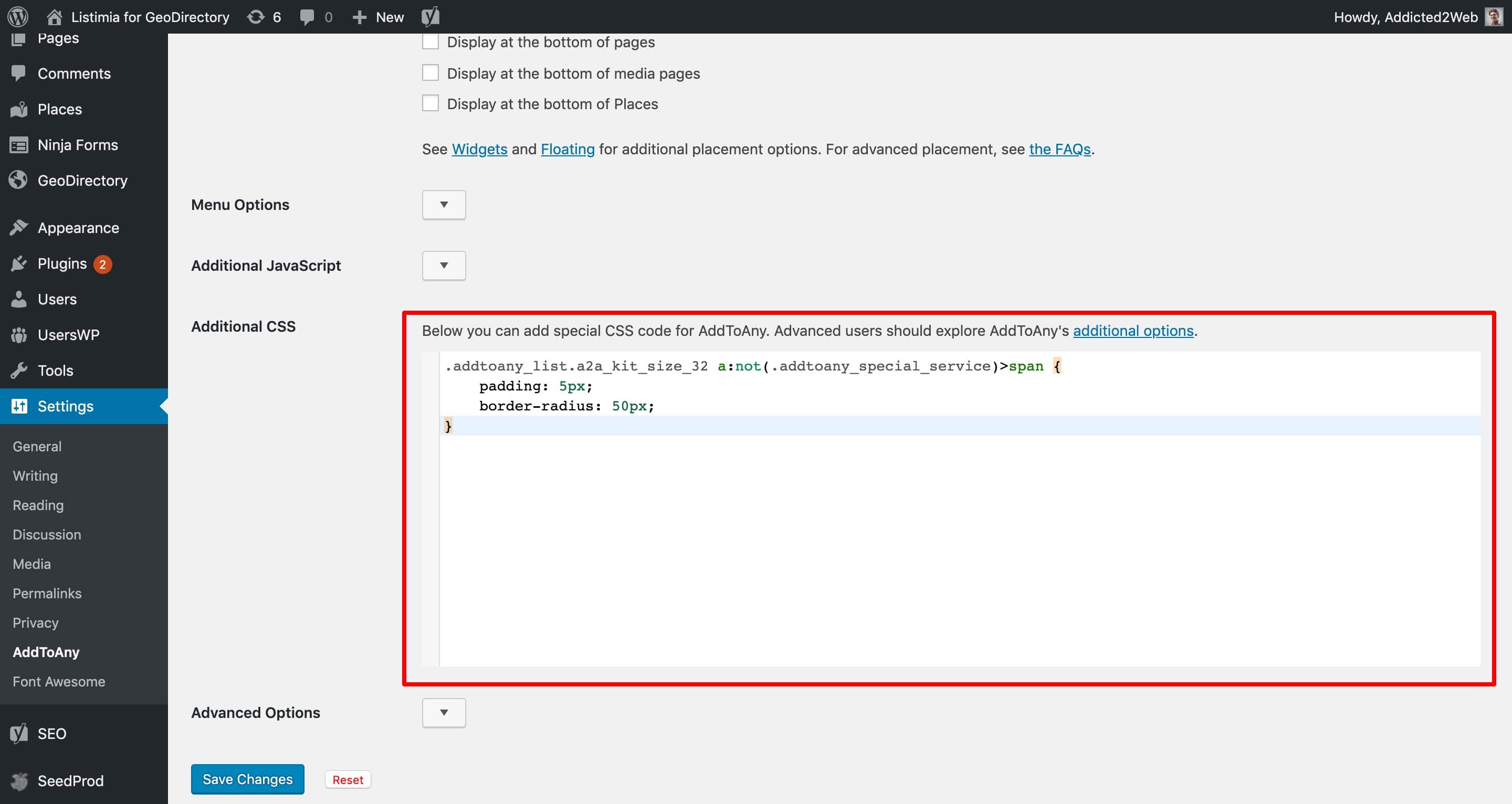The image size is (1512, 804).
Task: Click the WordPress logo icon
Action: coord(18,16)
